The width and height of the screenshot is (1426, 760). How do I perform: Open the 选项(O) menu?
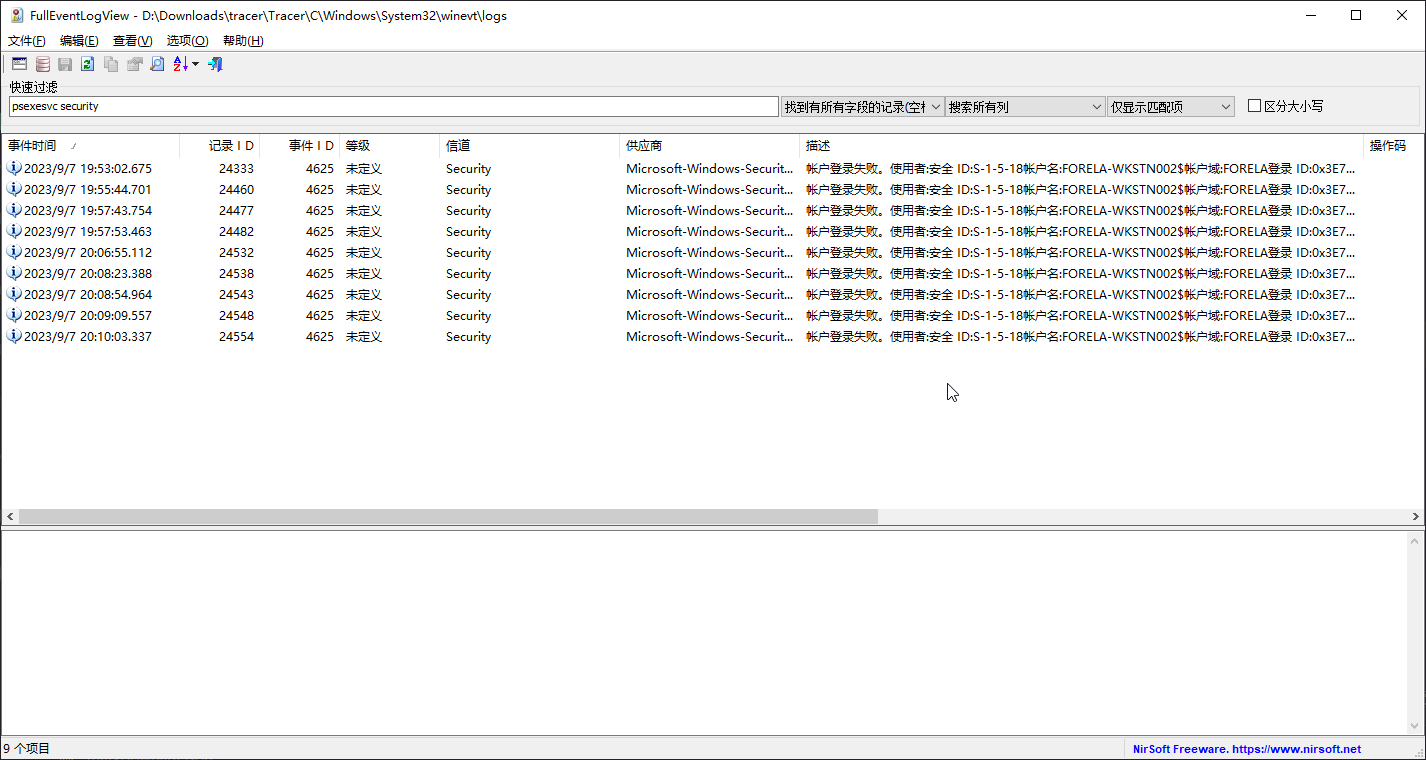pos(187,41)
